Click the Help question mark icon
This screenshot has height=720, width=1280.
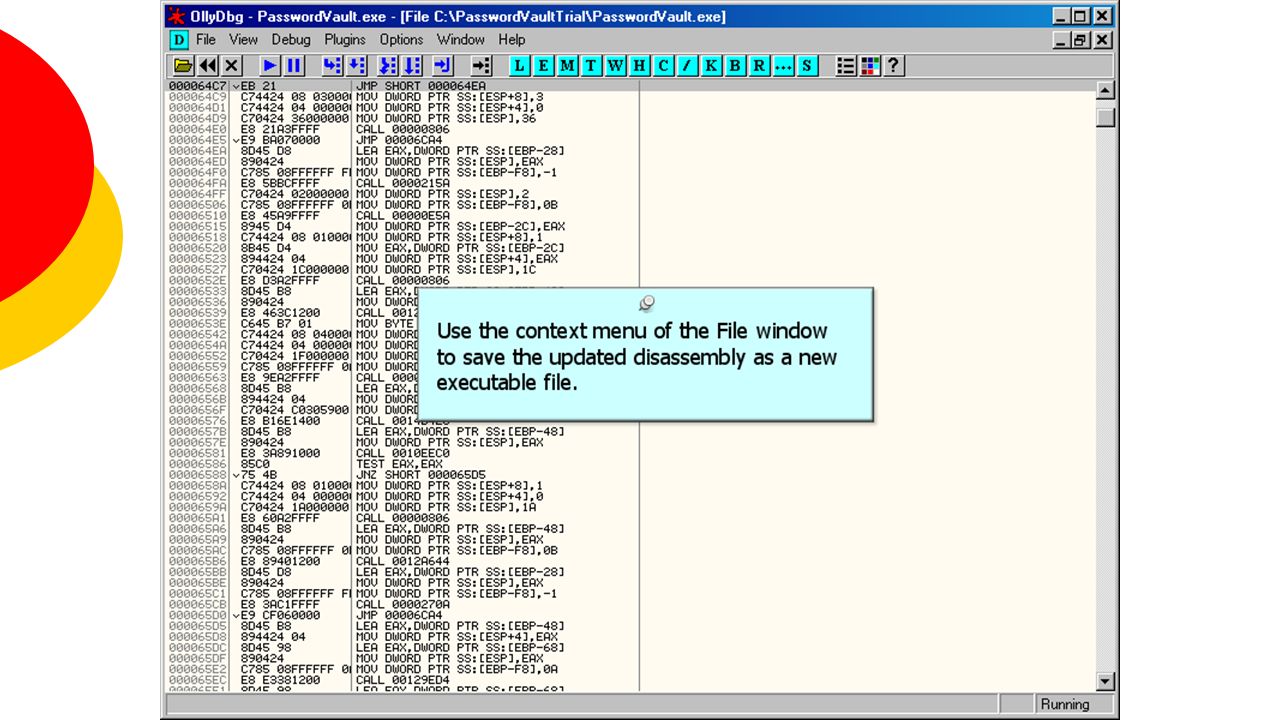[894, 66]
